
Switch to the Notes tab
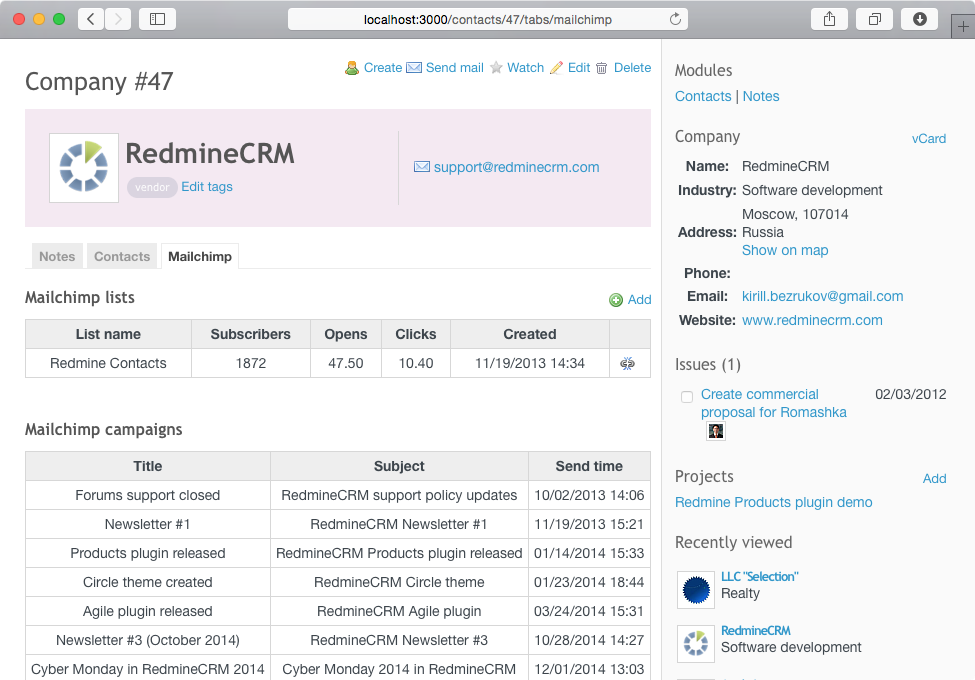tap(57, 257)
